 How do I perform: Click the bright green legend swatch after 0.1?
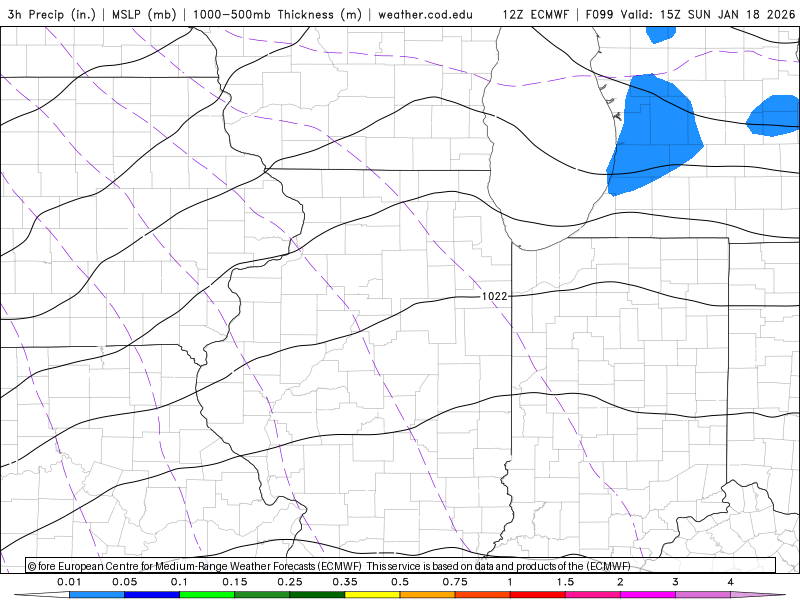(207, 595)
